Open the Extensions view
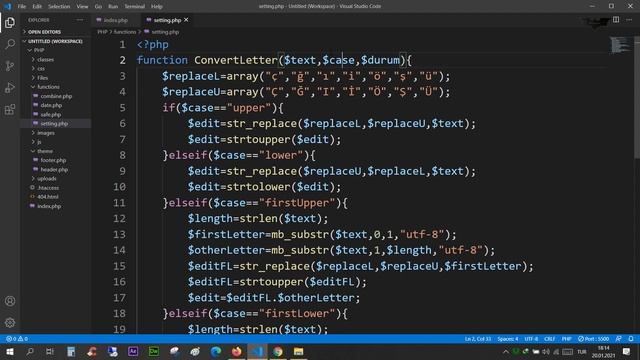640x360 pixels. [x=10, y=109]
